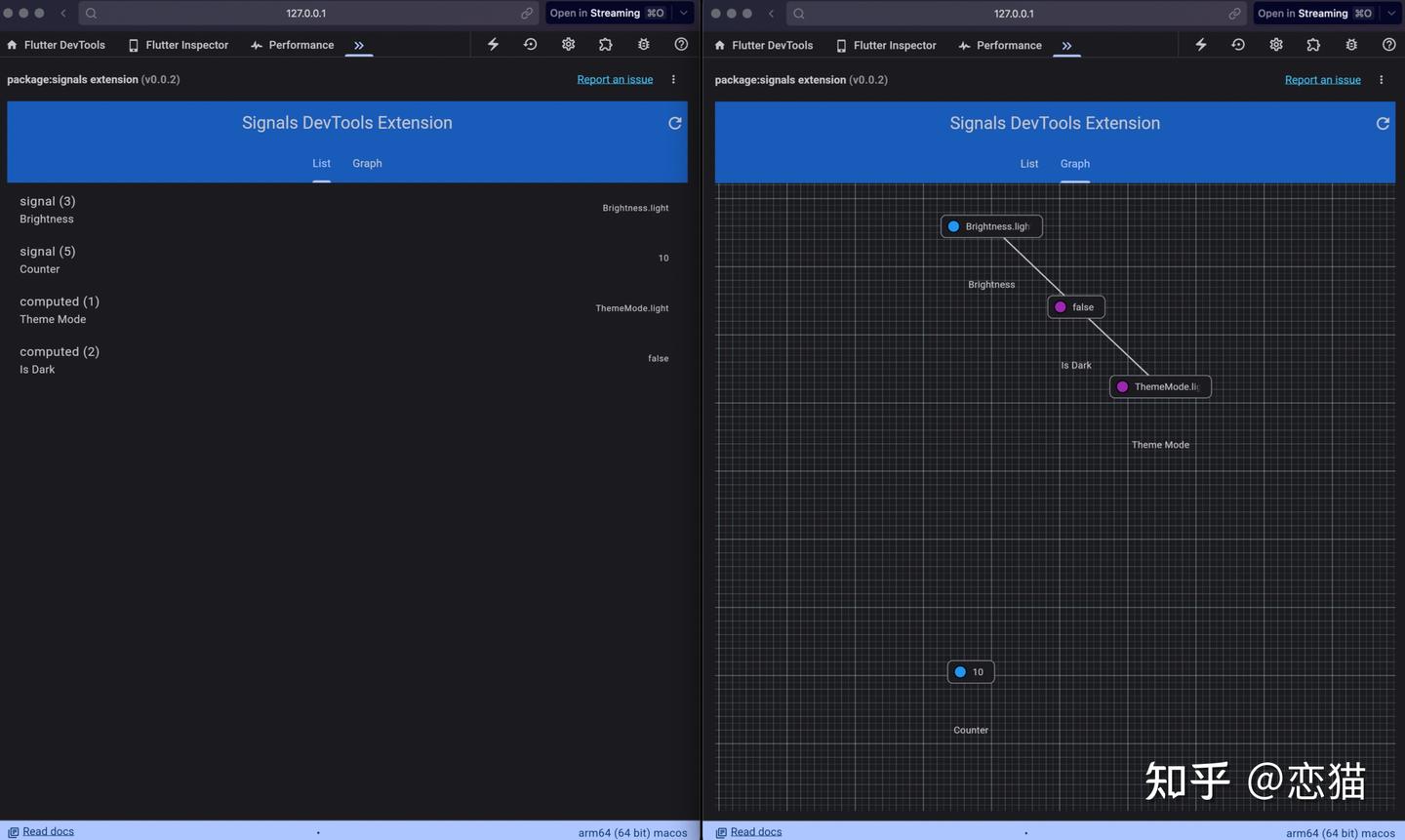Click the link icon in left address bar
The height and width of the screenshot is (840, 1405).
(x=527, y=14)
